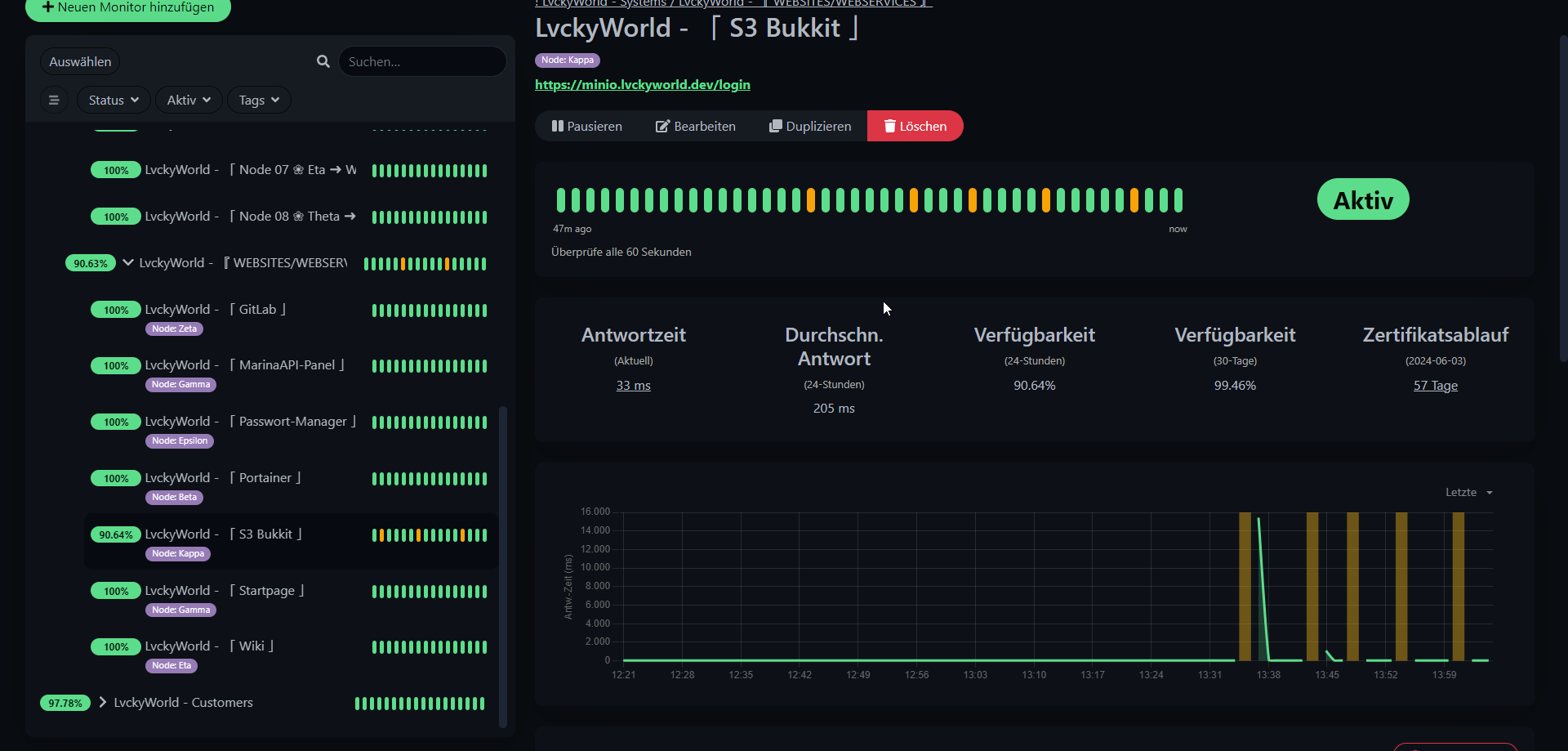1568x751 pixels.
Task: Open the minio.lvckyworld.dev login link
Action: [x=642, y=84]
